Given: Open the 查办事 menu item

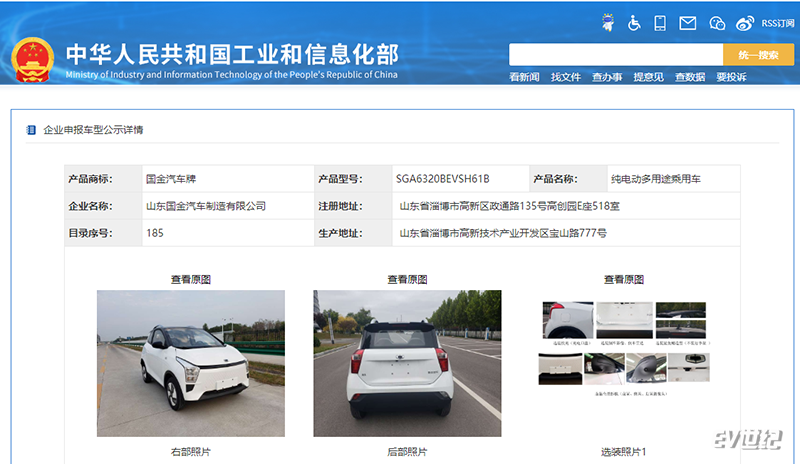Looking at the screenshot, I should (x=607, y=77).
